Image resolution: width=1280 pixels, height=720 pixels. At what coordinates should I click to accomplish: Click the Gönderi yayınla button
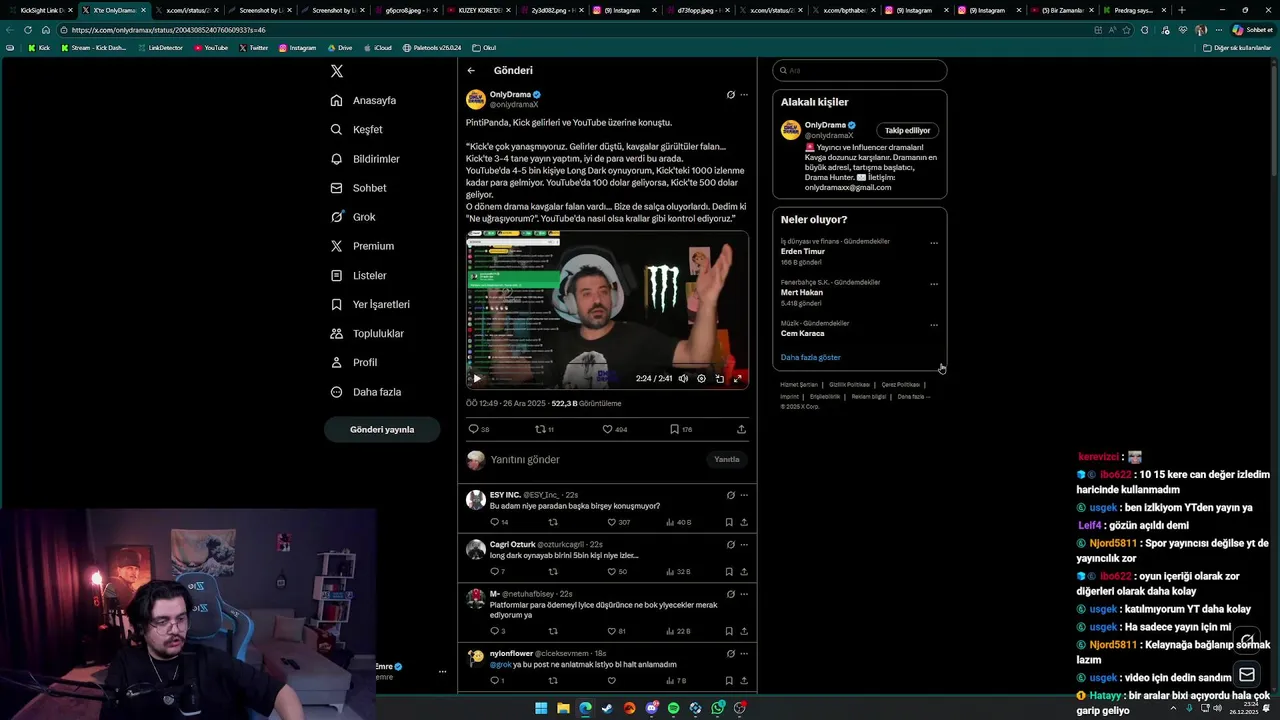(x=382, y=429)
